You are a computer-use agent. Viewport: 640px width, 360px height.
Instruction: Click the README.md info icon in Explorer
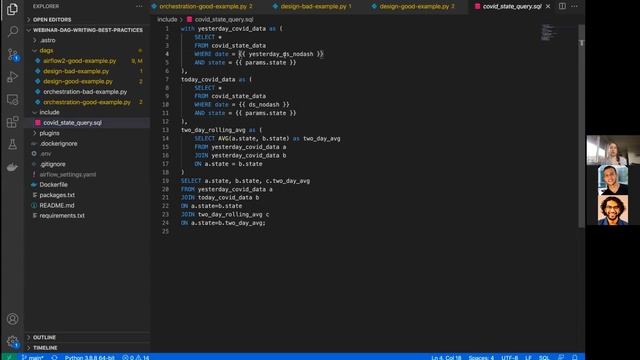point(34,205)
